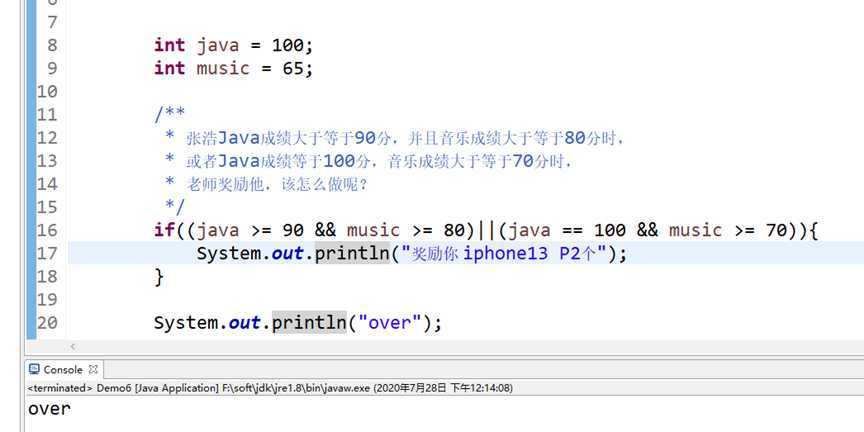Click line number 18 in gutter
The height and width of the screenshot is (432, 864).
tap(47, 276)
